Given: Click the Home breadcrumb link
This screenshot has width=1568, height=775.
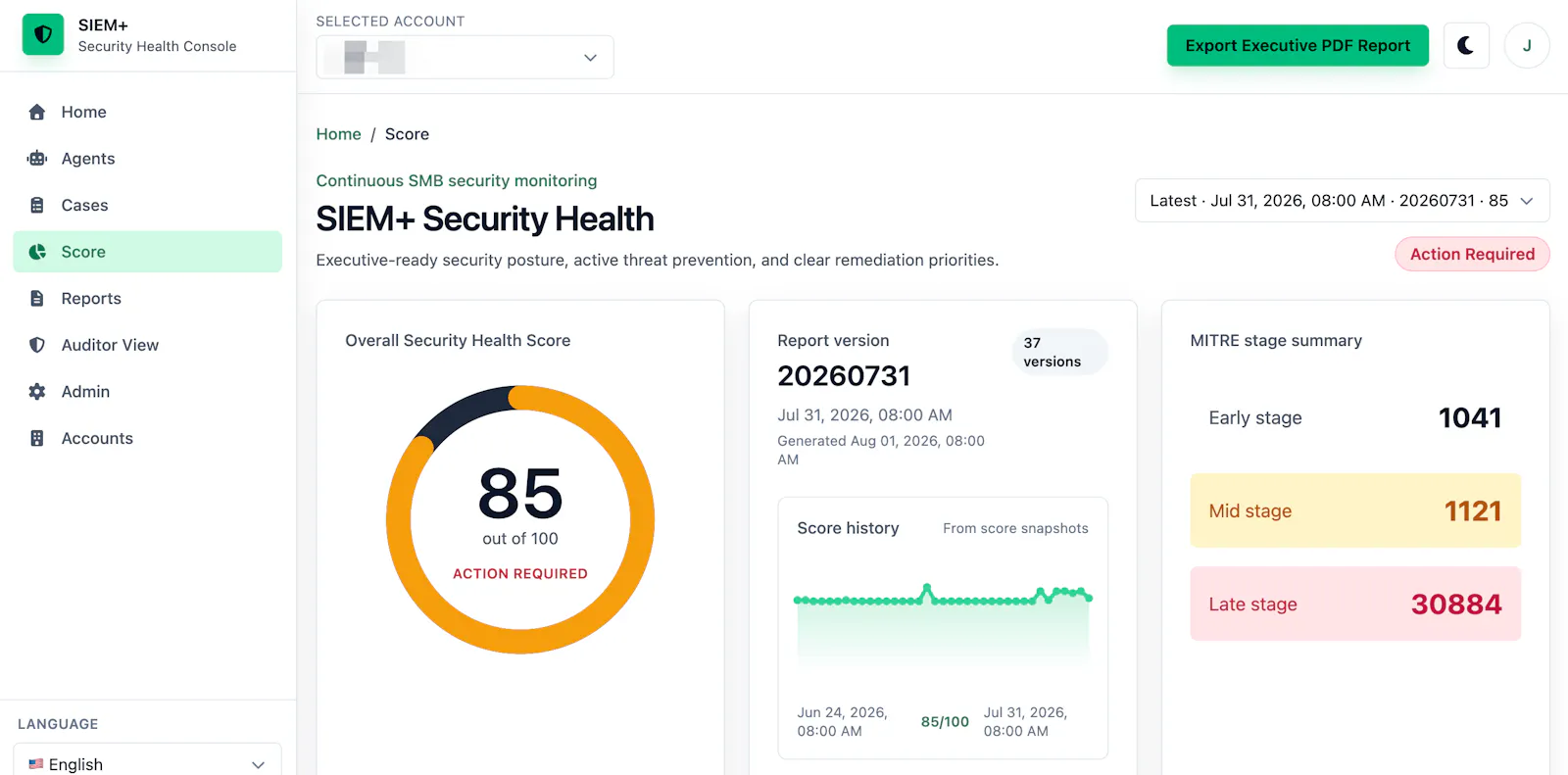Looking at the screenshot, I should (x=338, y=134).
